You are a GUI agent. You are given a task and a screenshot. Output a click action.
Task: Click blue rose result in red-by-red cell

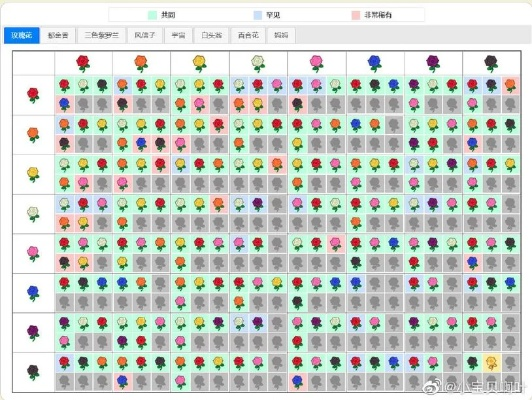pyautogui.click(x=64, y=104)
